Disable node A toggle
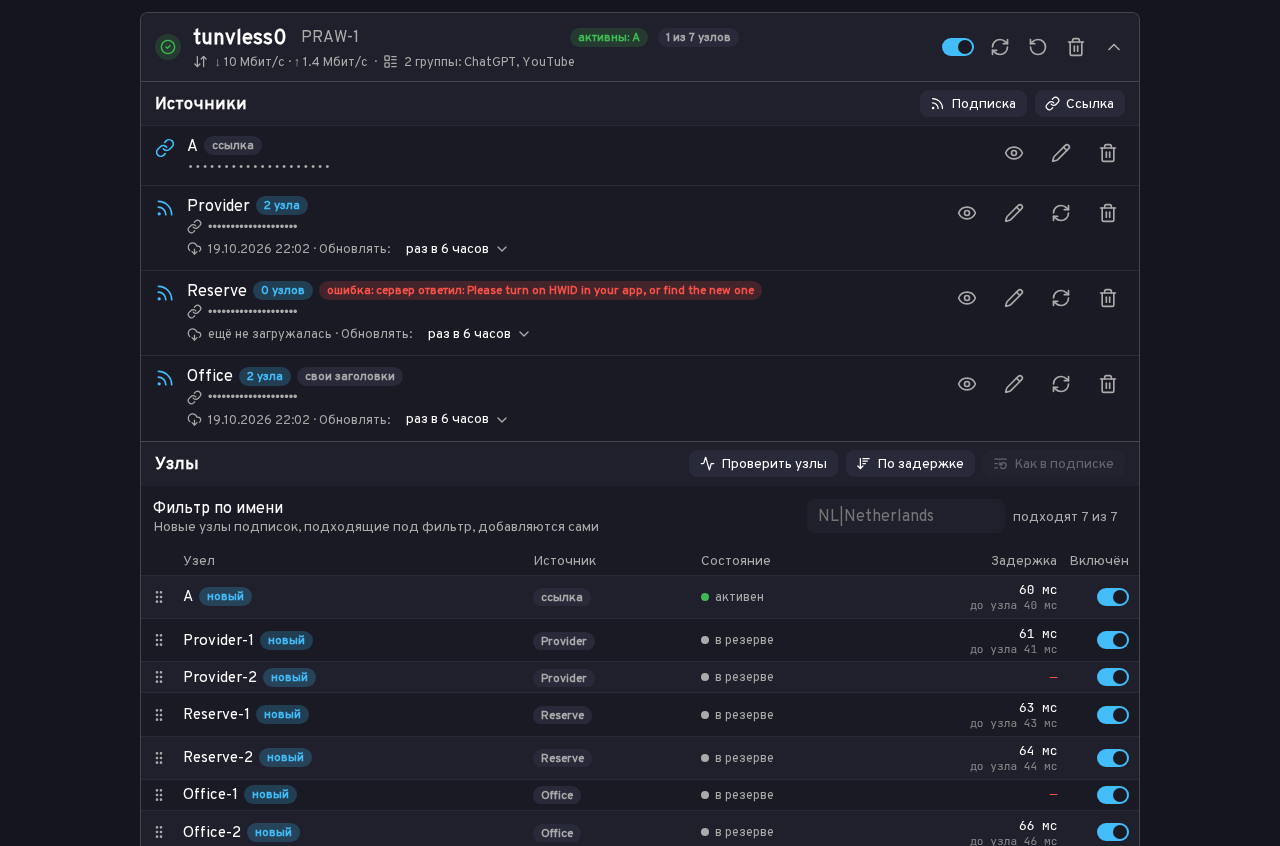Screen dimensions: 1280x846 point(1113,597)
